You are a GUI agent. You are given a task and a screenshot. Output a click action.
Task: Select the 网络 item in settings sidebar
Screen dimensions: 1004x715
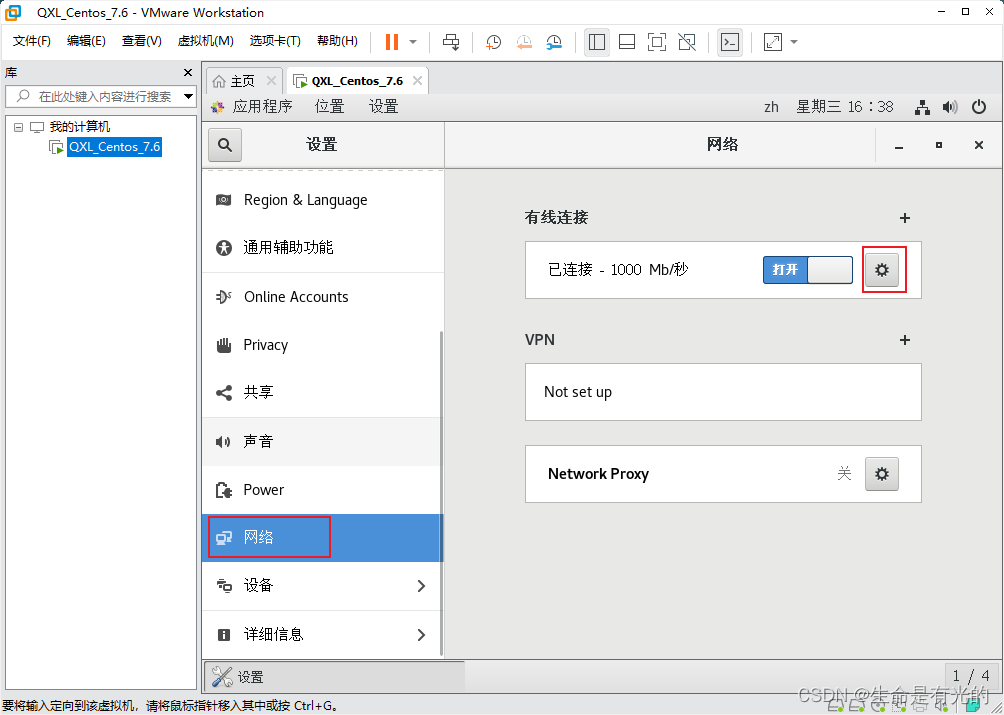click(269, 537)
